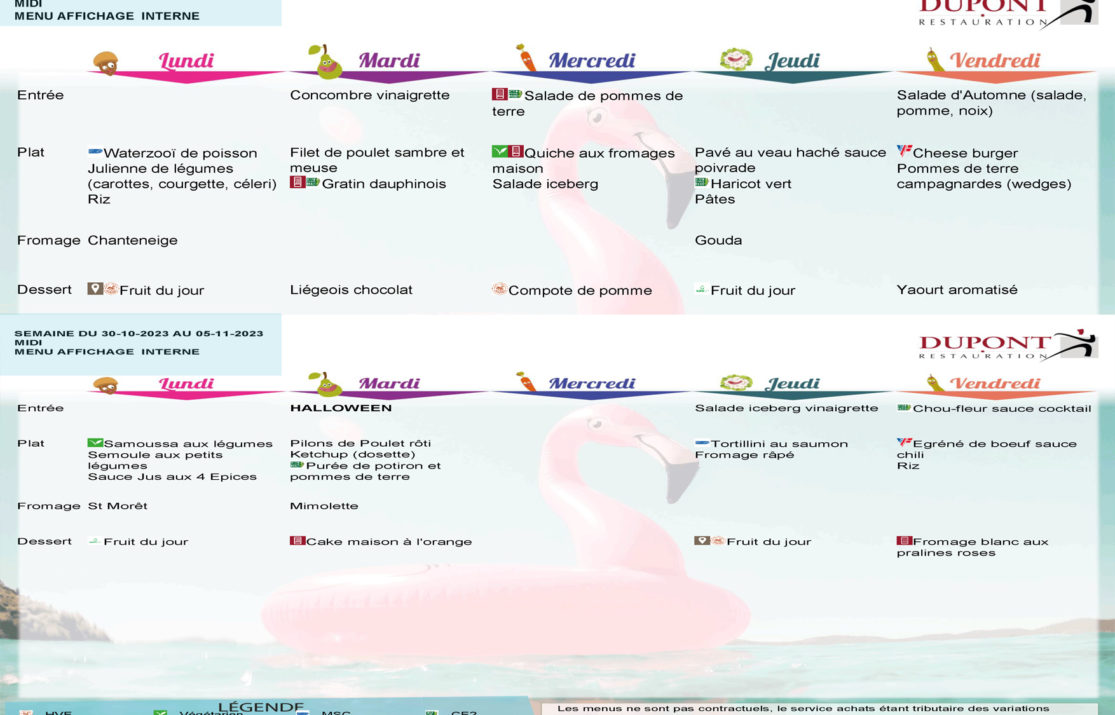Screen dimensions: 1115x715
Task: Click the dish 'Tortillini au saumon'
Action: [779, 443]
